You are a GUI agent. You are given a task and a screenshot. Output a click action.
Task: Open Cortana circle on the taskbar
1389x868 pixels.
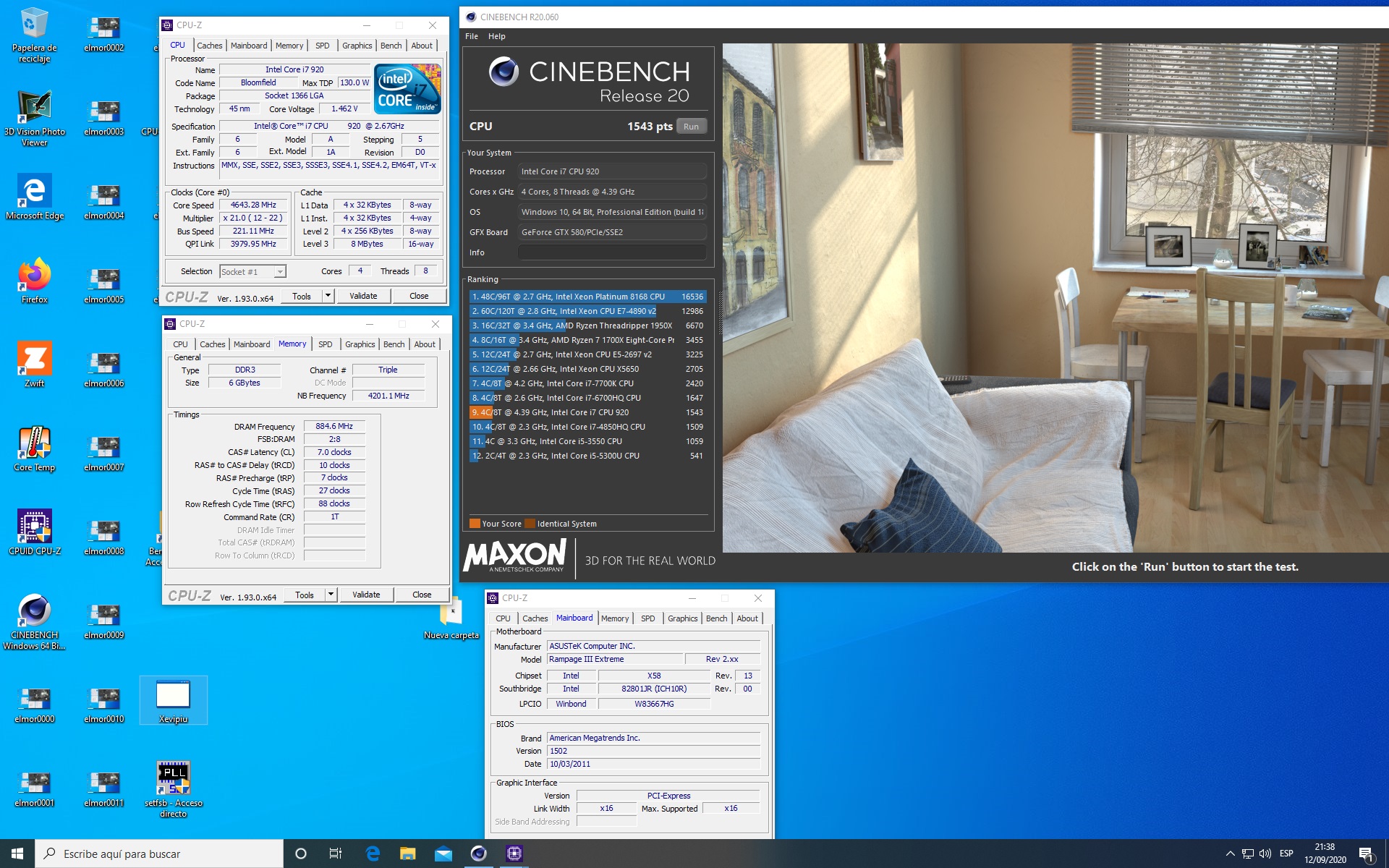pos(301,854)
